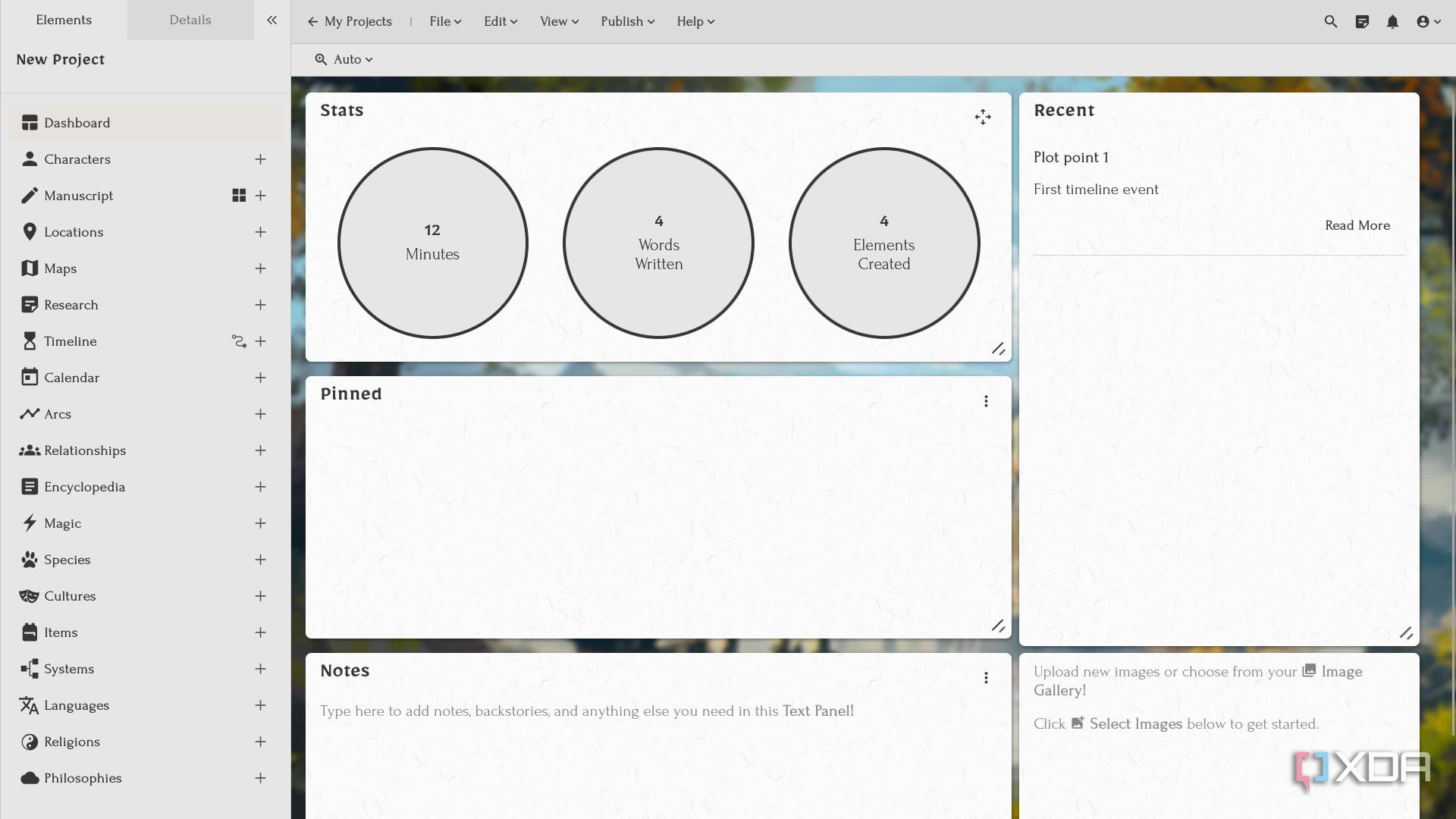The width and height of the screenshot is (1456, 819).
Task: Open the Pinned panel three-dot menu
Action: [x=986, y=401]
